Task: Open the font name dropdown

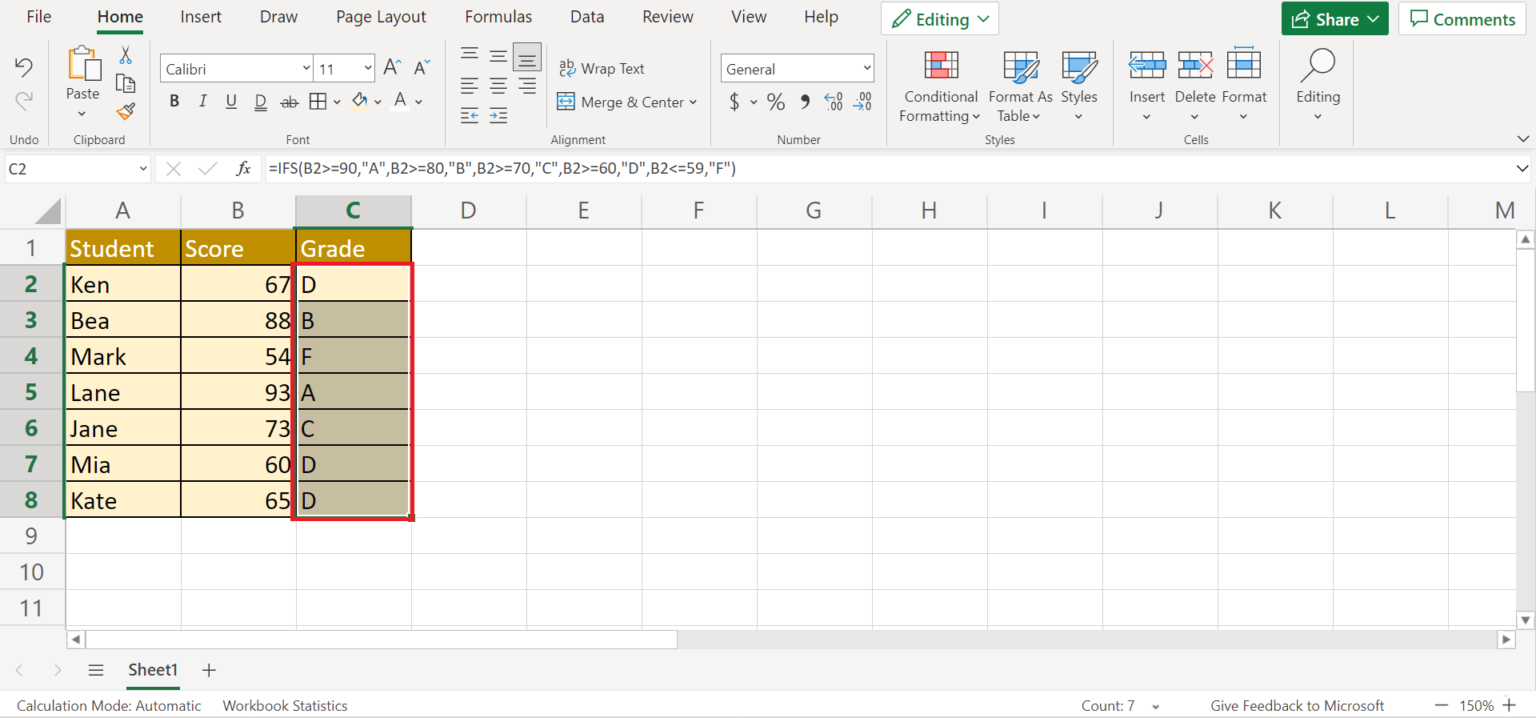Action: point(307,68)
